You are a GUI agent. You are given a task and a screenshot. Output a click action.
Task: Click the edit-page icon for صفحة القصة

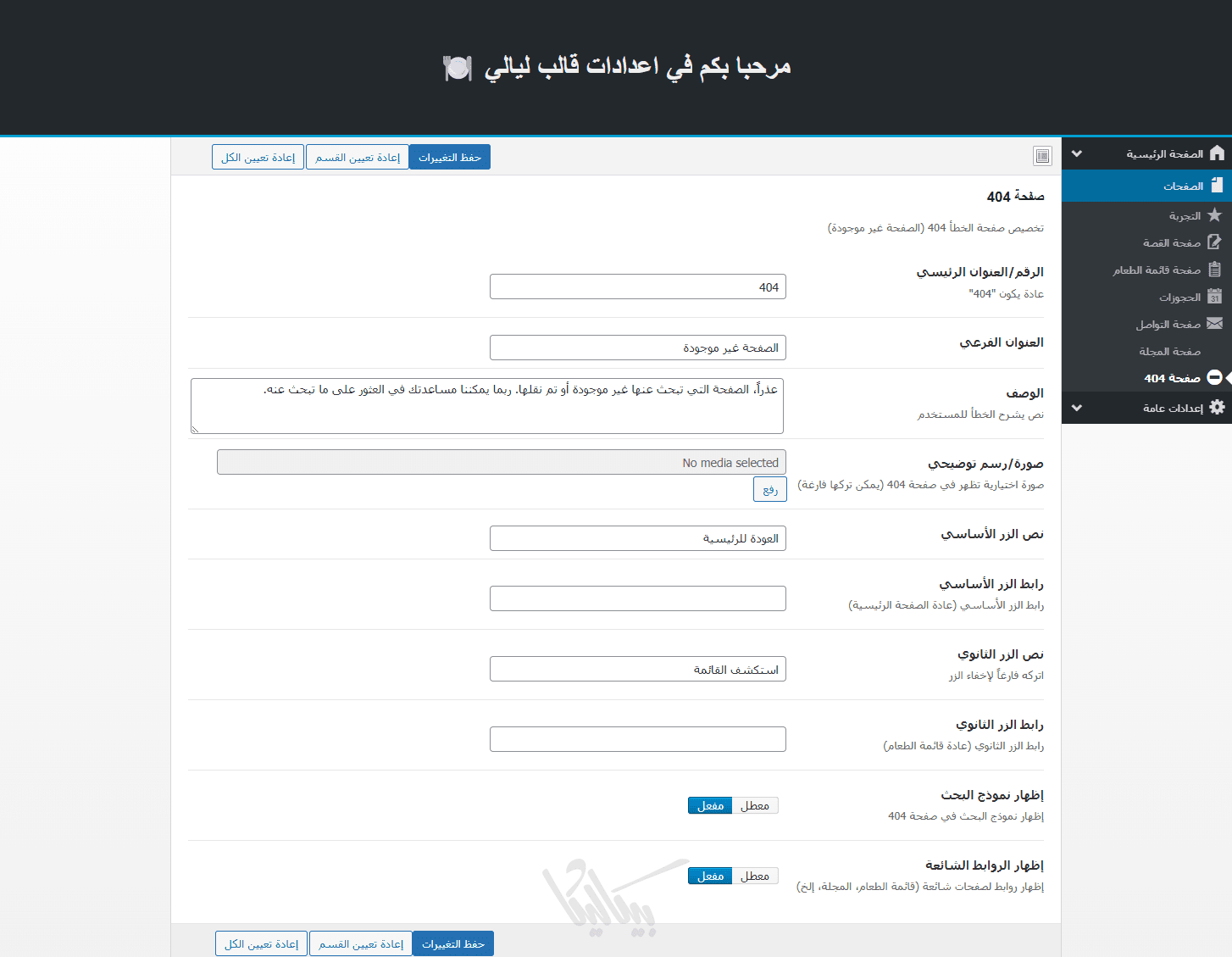(1214, 242)
